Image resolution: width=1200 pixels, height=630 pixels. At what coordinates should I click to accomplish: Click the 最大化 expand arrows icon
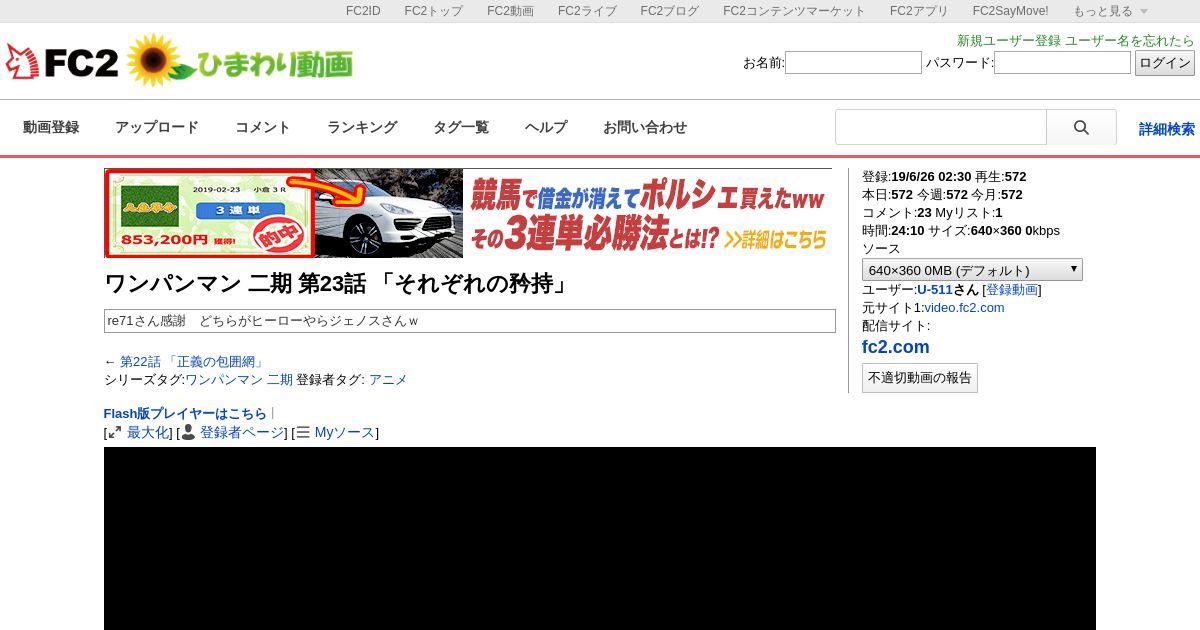(115, 432)
